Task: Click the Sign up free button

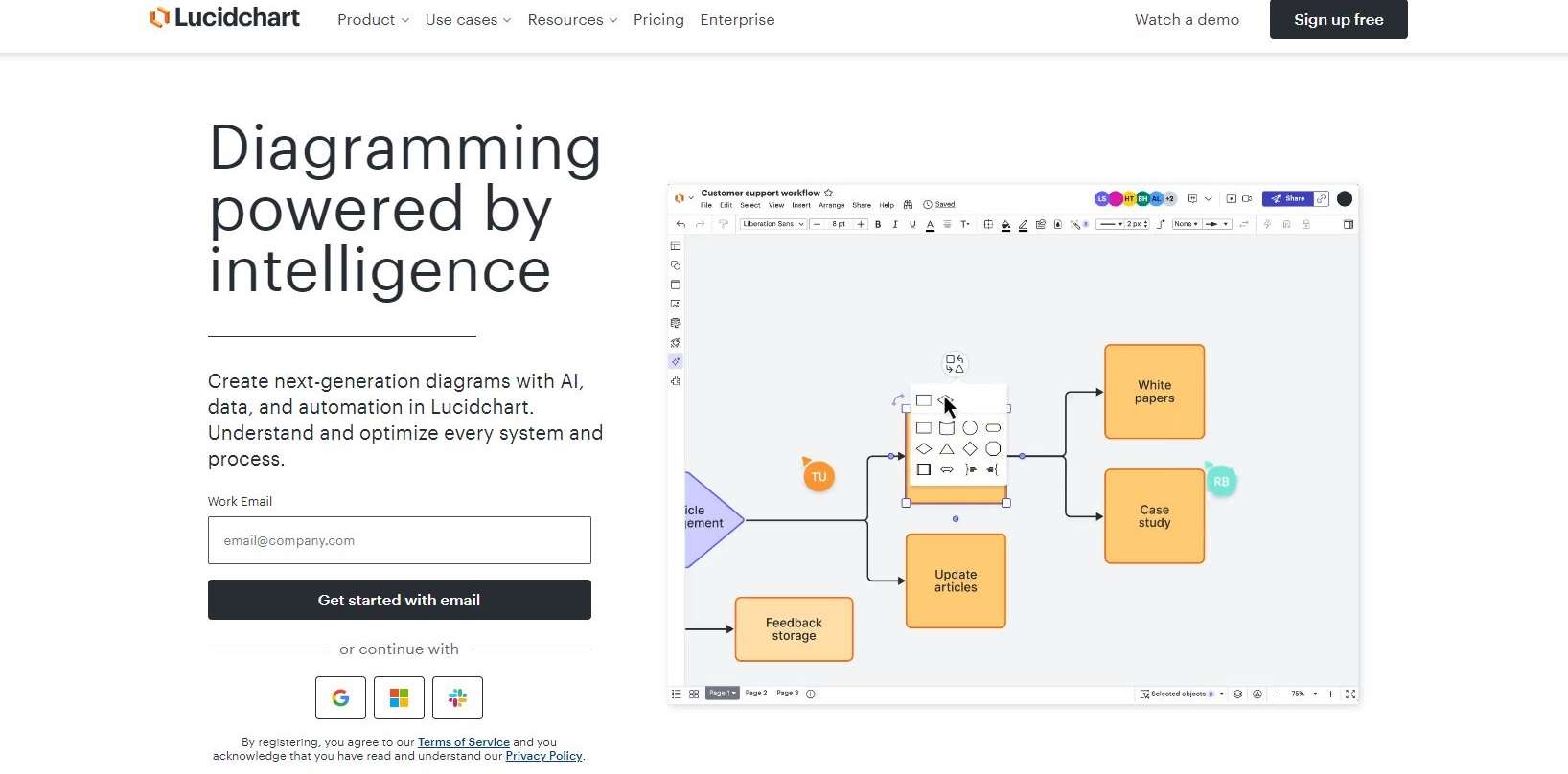Action: tap(1339, 19)
